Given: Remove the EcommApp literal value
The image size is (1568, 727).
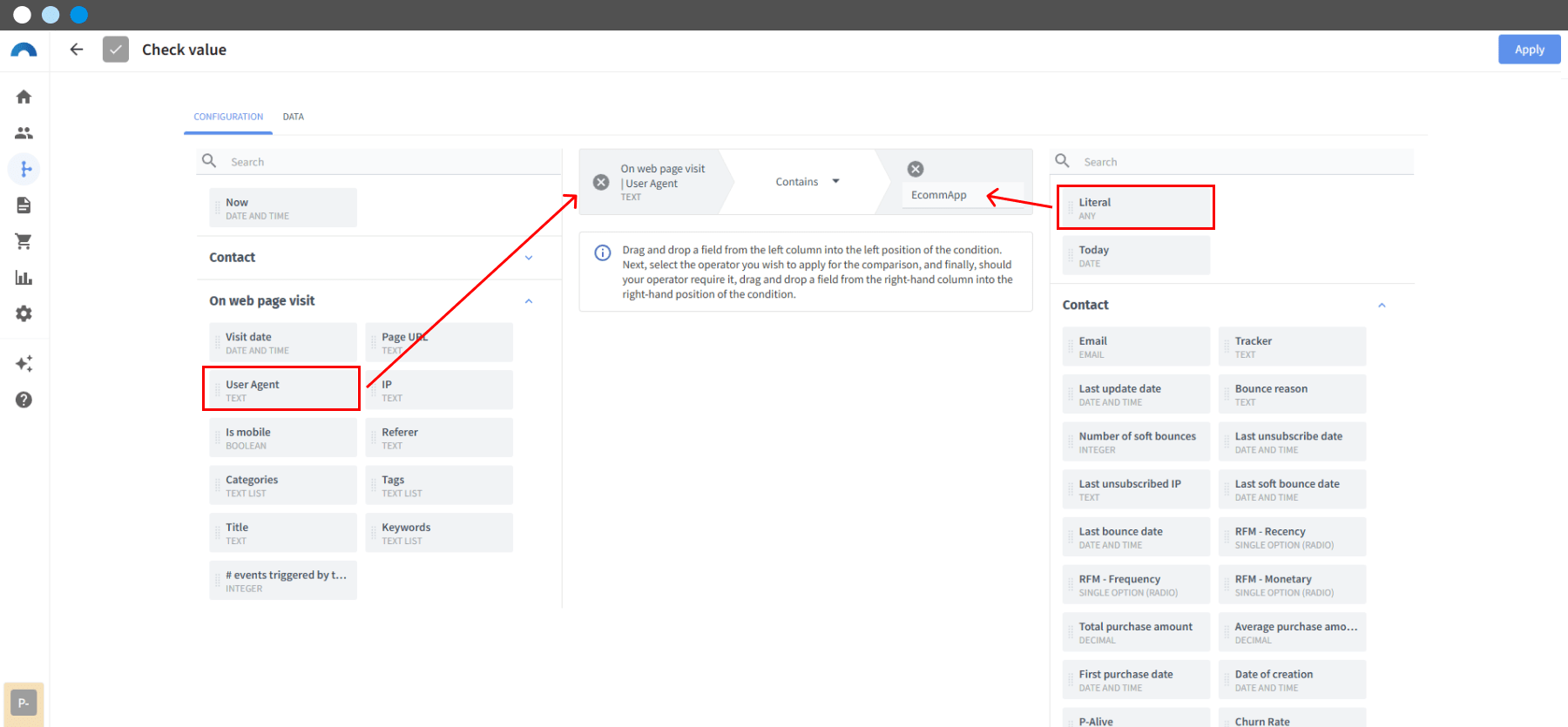Looking at the screenshot, I should (x=916, y=169).
